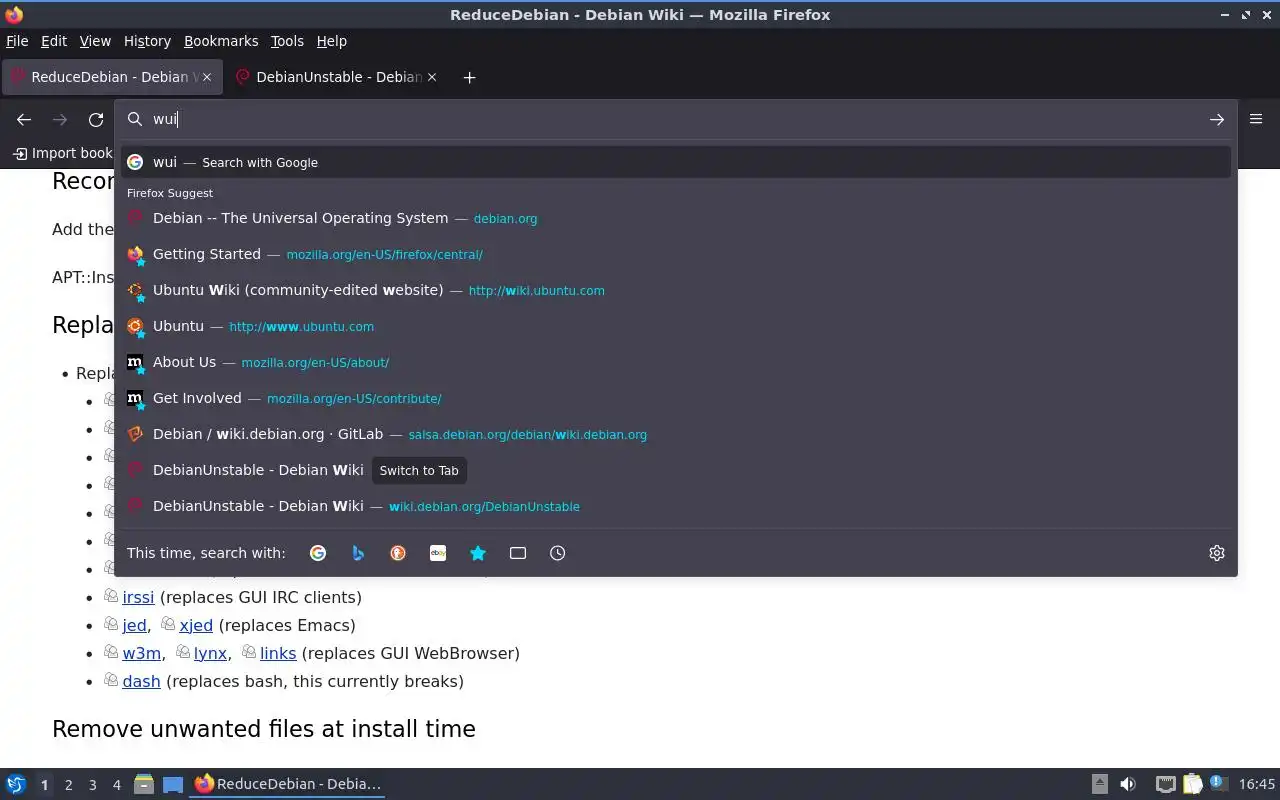Switch to workspace 3

(92, 785)
